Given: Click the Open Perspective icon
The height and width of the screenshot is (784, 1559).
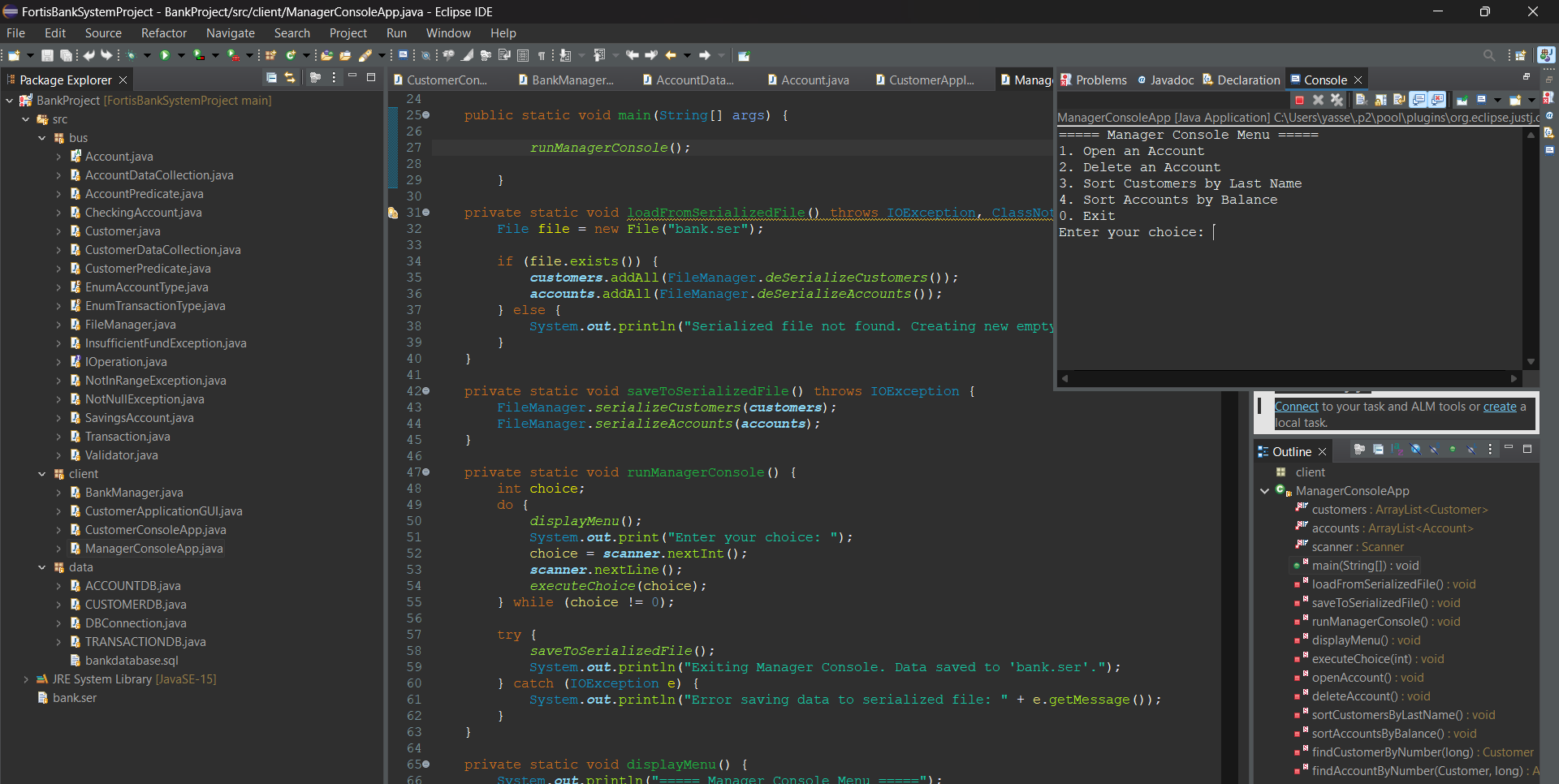Looking at the screenshot, I should (1521, 55).
